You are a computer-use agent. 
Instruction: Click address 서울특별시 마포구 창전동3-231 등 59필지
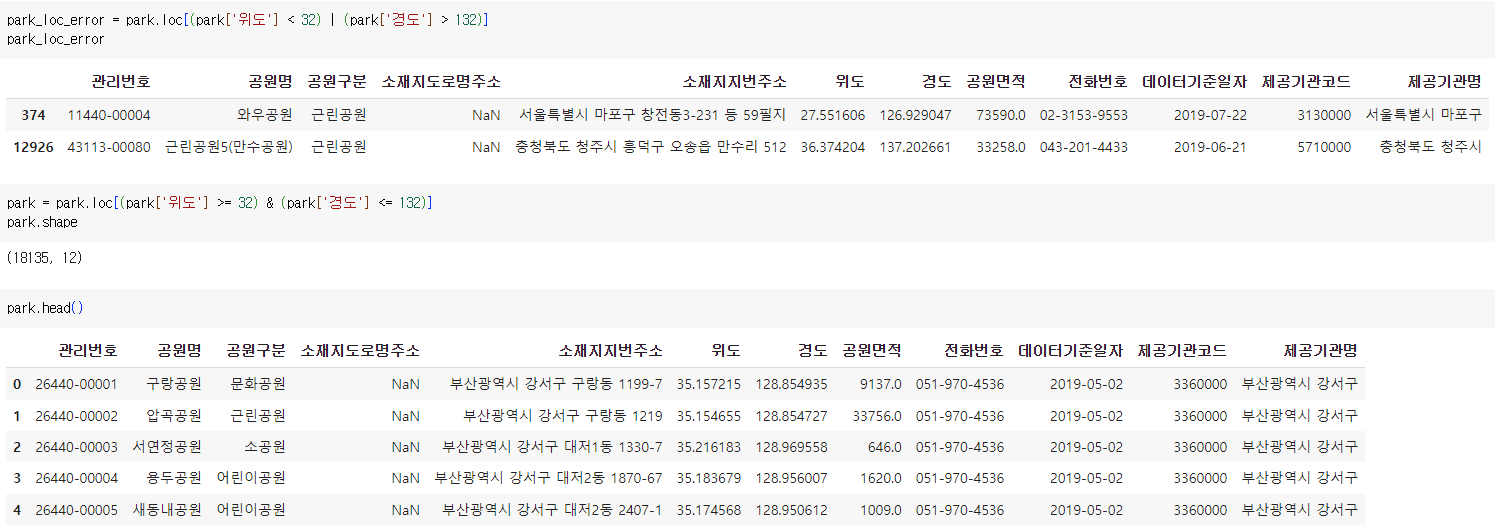click(652, 115)
